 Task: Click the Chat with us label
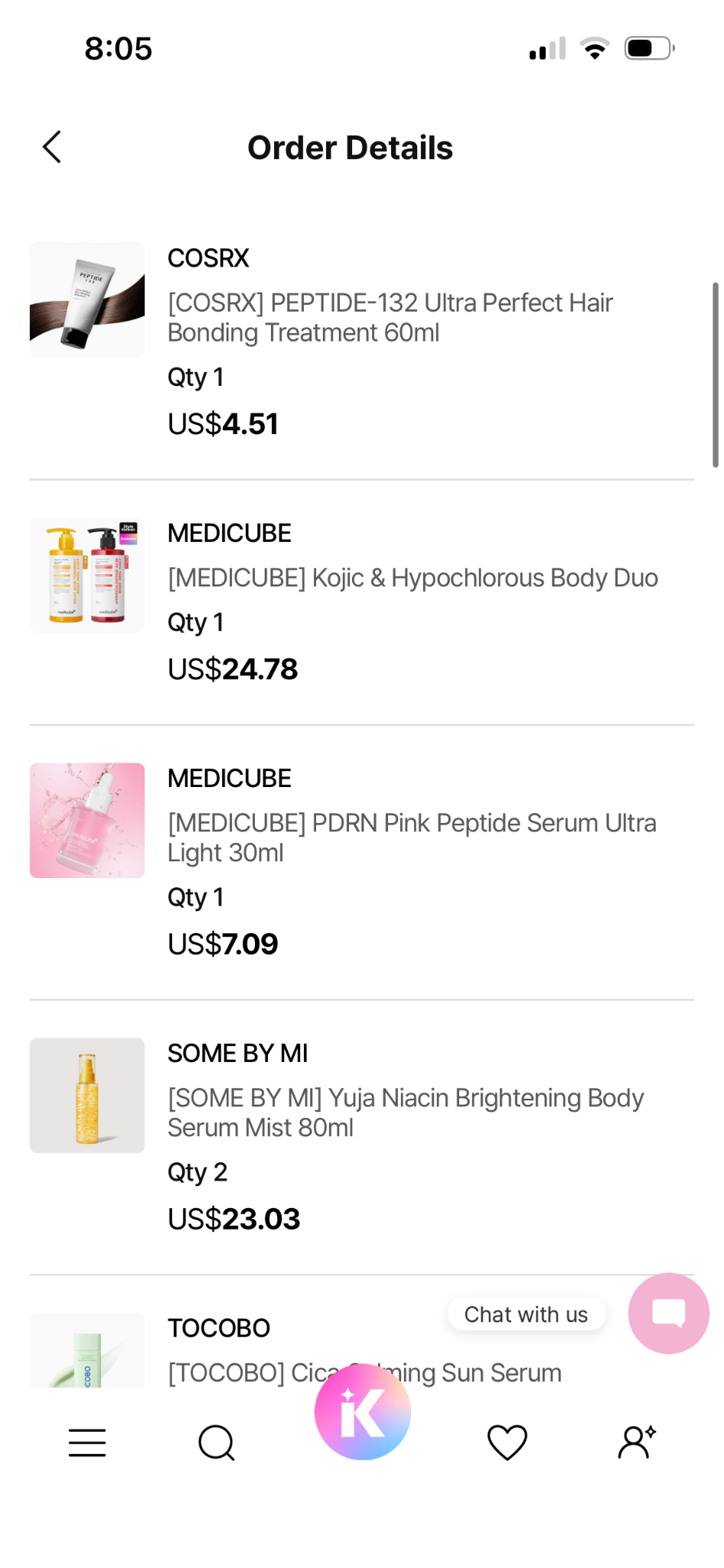tap(527, 1314)
